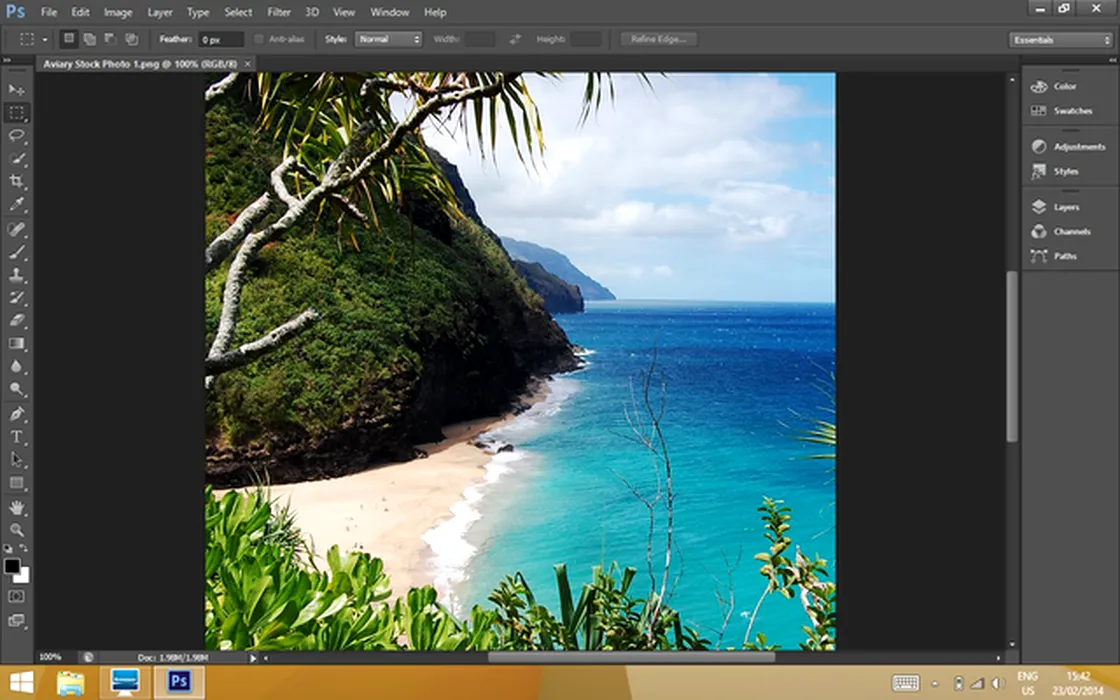
Task: Choose Add to selection mode
Action: coord(90,39)
